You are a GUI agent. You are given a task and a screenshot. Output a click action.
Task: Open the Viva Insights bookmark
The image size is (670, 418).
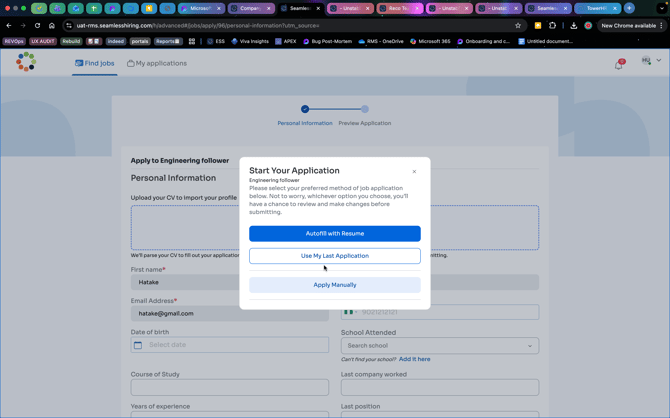tap(250, 42)
